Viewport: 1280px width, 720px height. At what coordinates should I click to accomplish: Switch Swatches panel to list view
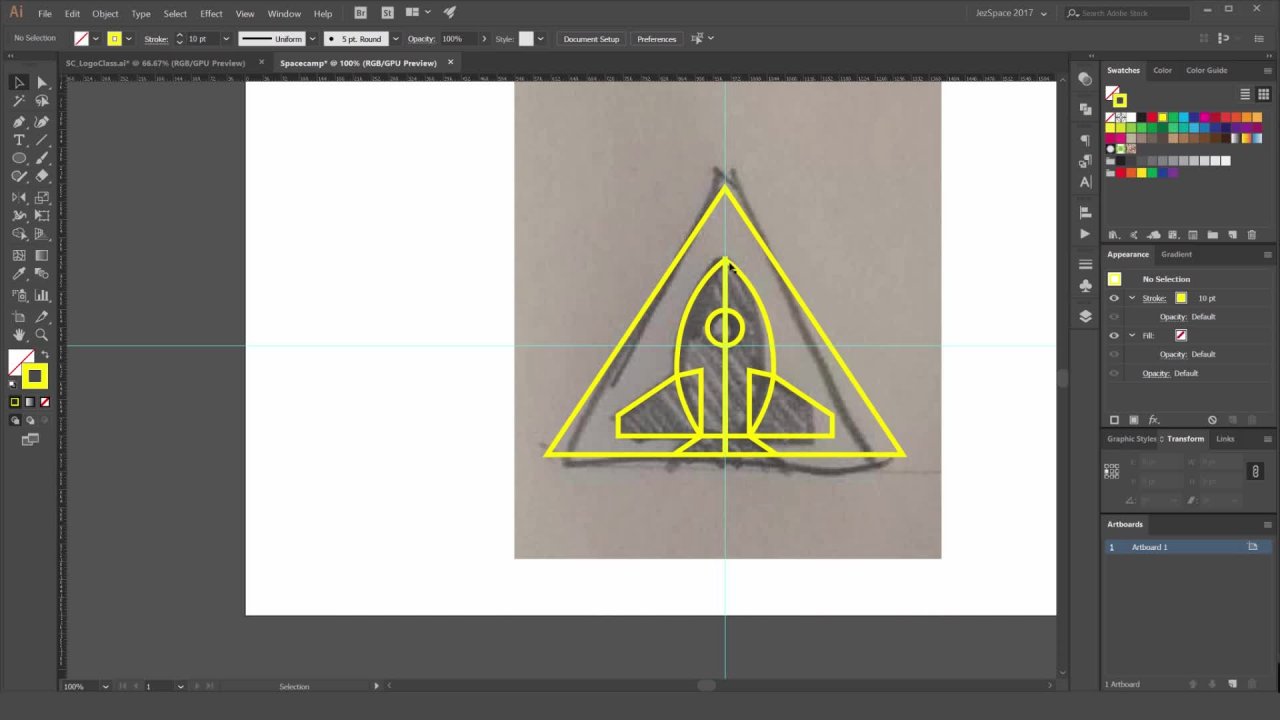1245,94
